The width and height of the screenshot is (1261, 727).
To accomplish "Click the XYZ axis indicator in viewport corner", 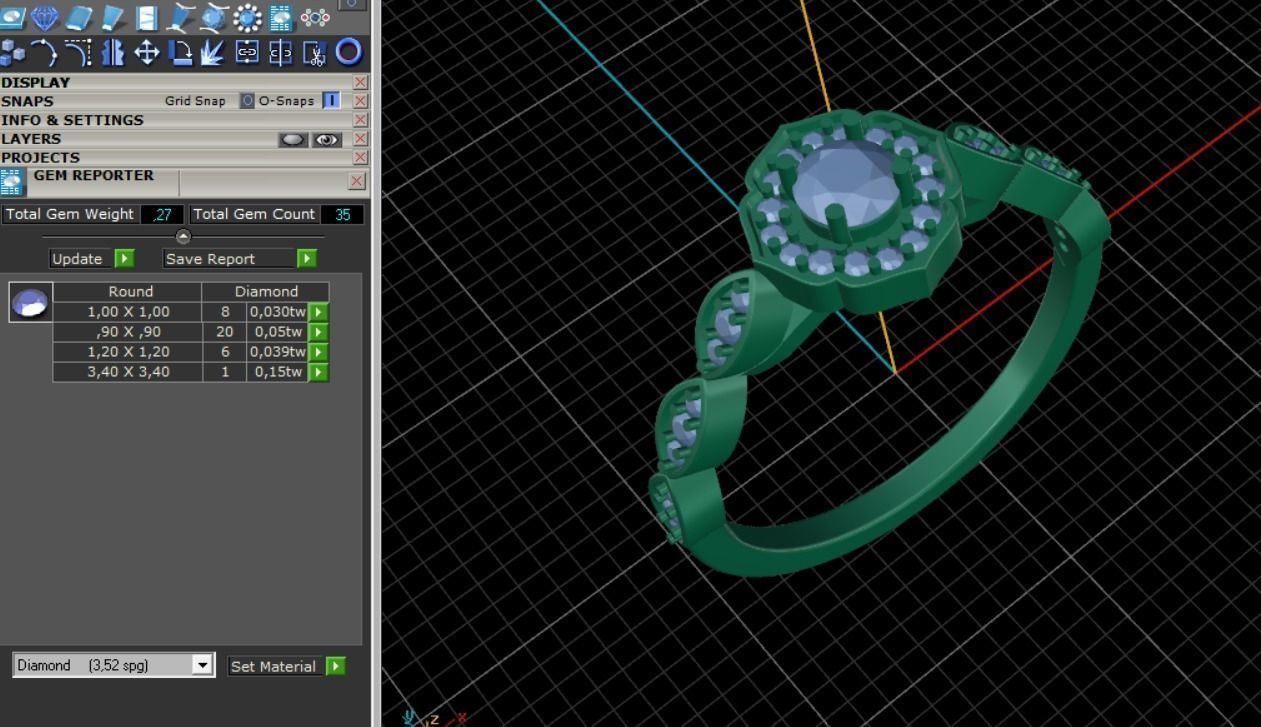I will (435, 717).
